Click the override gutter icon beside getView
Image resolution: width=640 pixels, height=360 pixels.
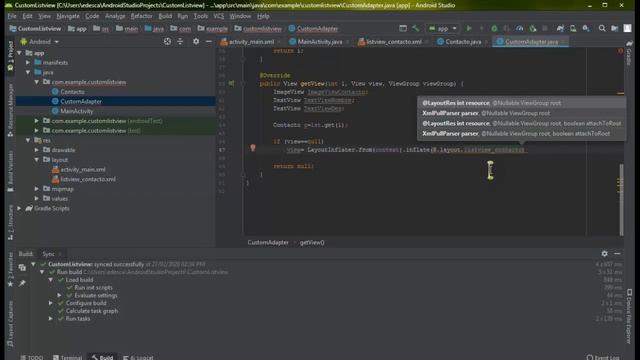231,83
